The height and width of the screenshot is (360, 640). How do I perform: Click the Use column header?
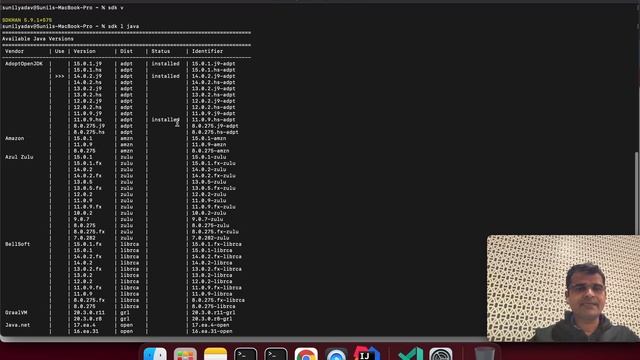(x=60, y=51)
